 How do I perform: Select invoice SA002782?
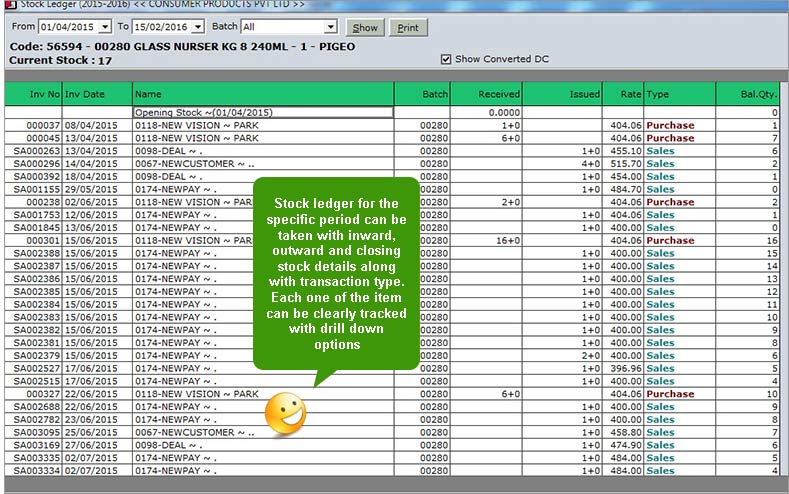tap(37, 420)
